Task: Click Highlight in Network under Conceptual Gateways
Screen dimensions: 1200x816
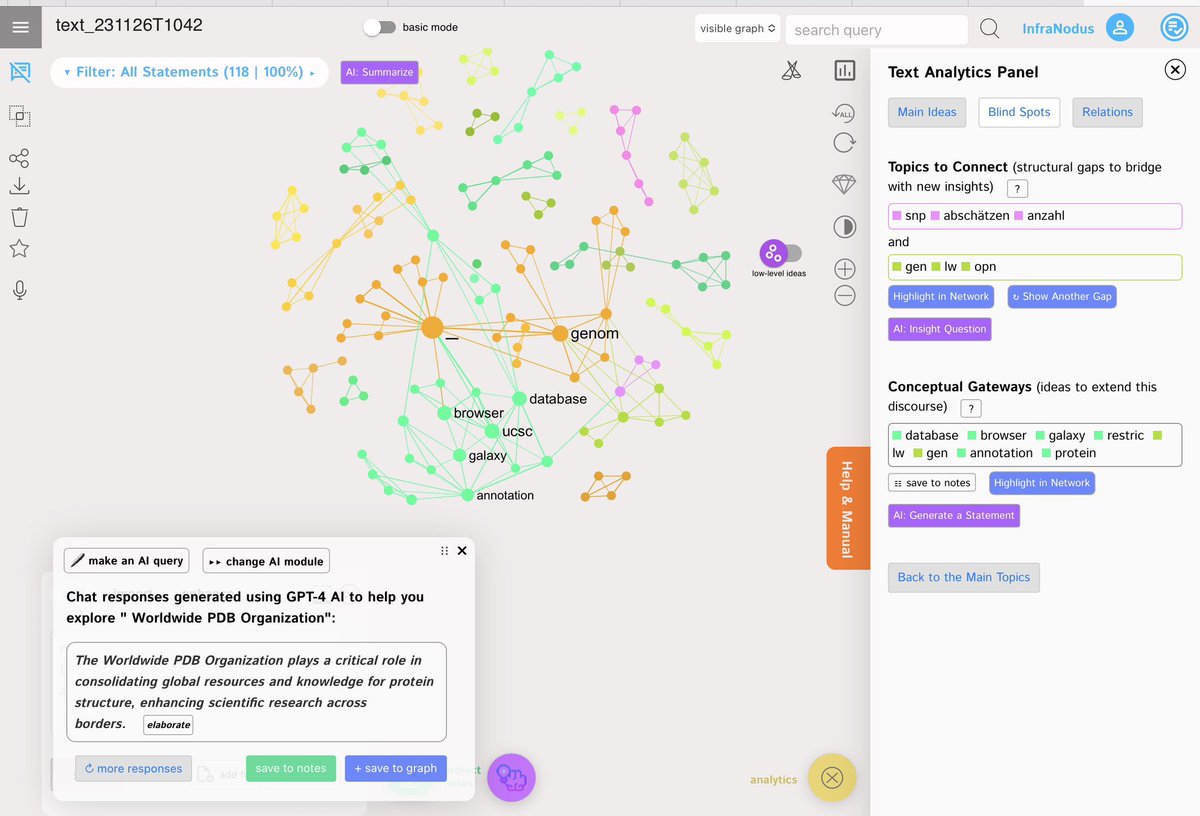Action: pyautogui.click(x=1042, y=483)
